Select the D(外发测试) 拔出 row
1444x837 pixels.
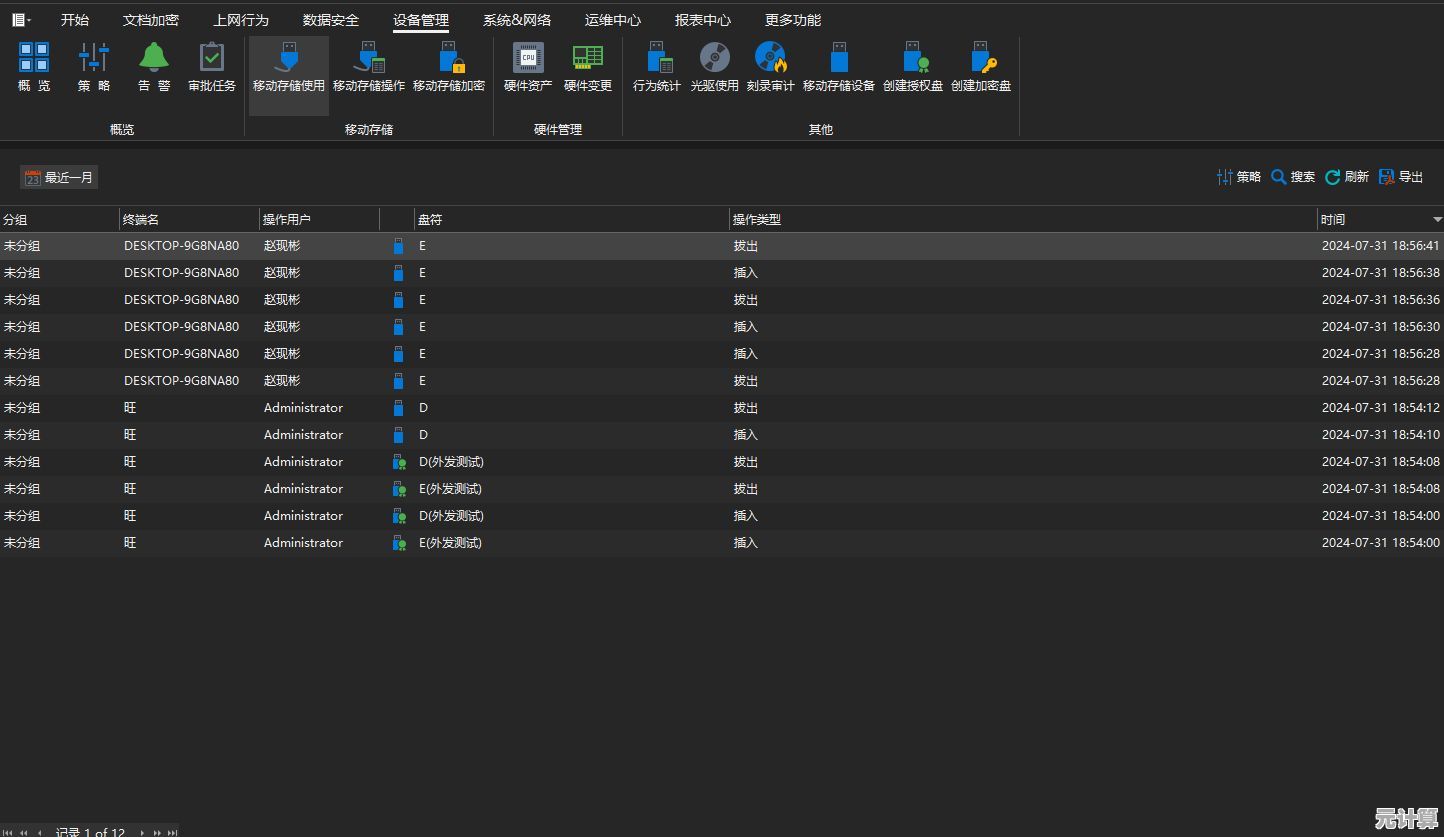pyautogui.click(x=600, y=462)
